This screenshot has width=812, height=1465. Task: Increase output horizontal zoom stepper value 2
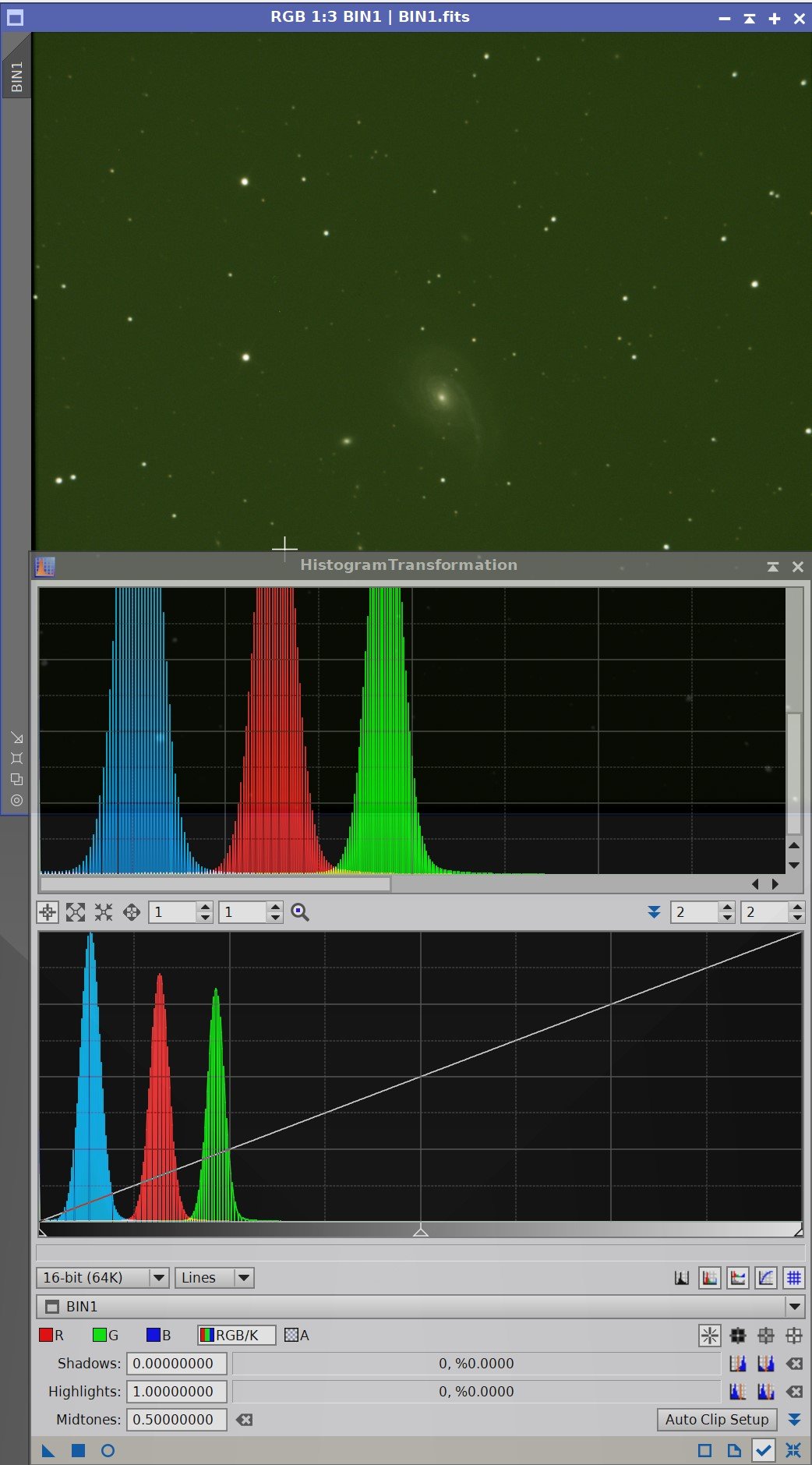click(727, 907)
